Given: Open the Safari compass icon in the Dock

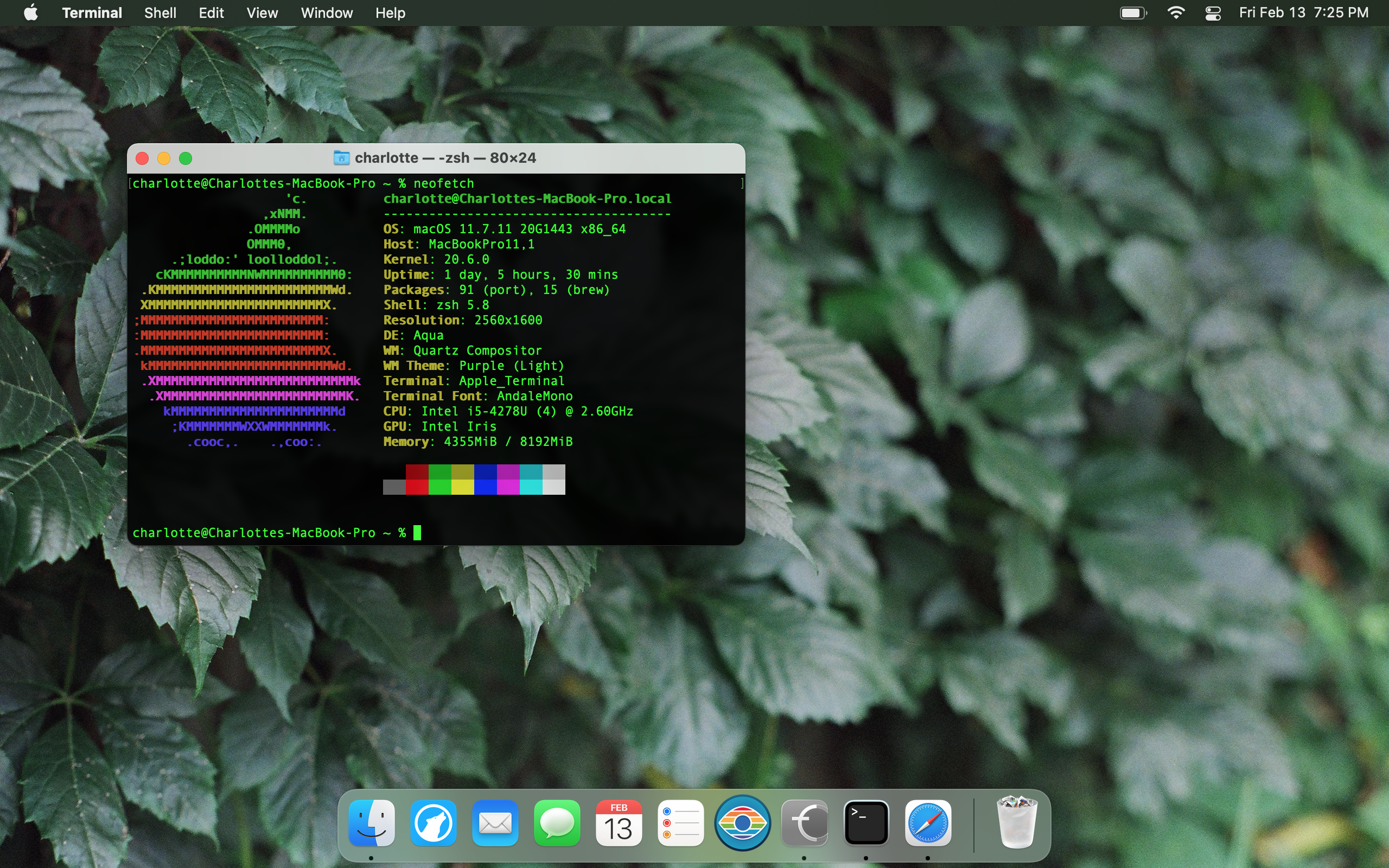Looking at the screenshot, I should (928, 824).
